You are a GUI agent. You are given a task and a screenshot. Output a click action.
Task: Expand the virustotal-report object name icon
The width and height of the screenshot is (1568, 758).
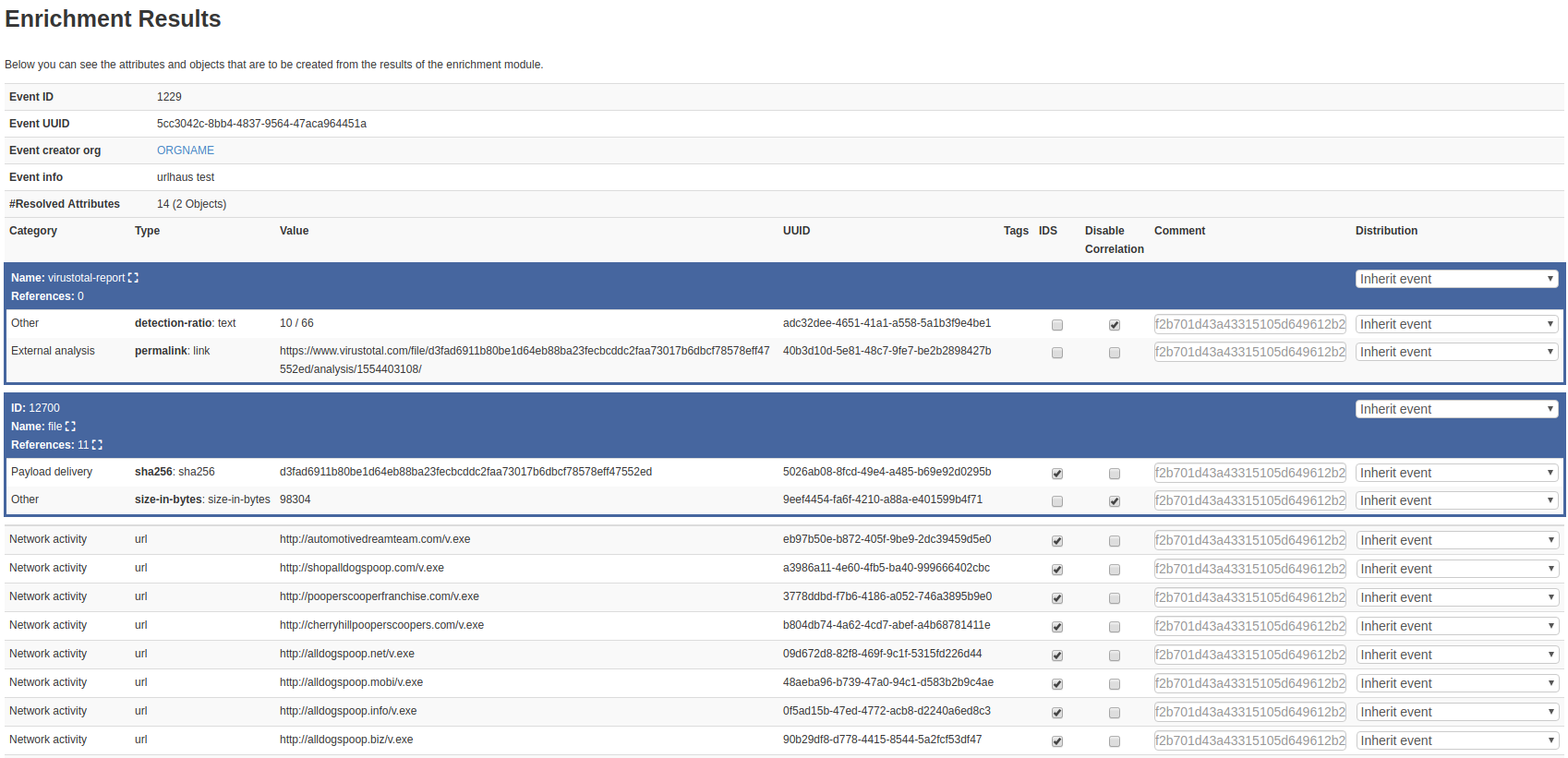[x=133, y=278]
